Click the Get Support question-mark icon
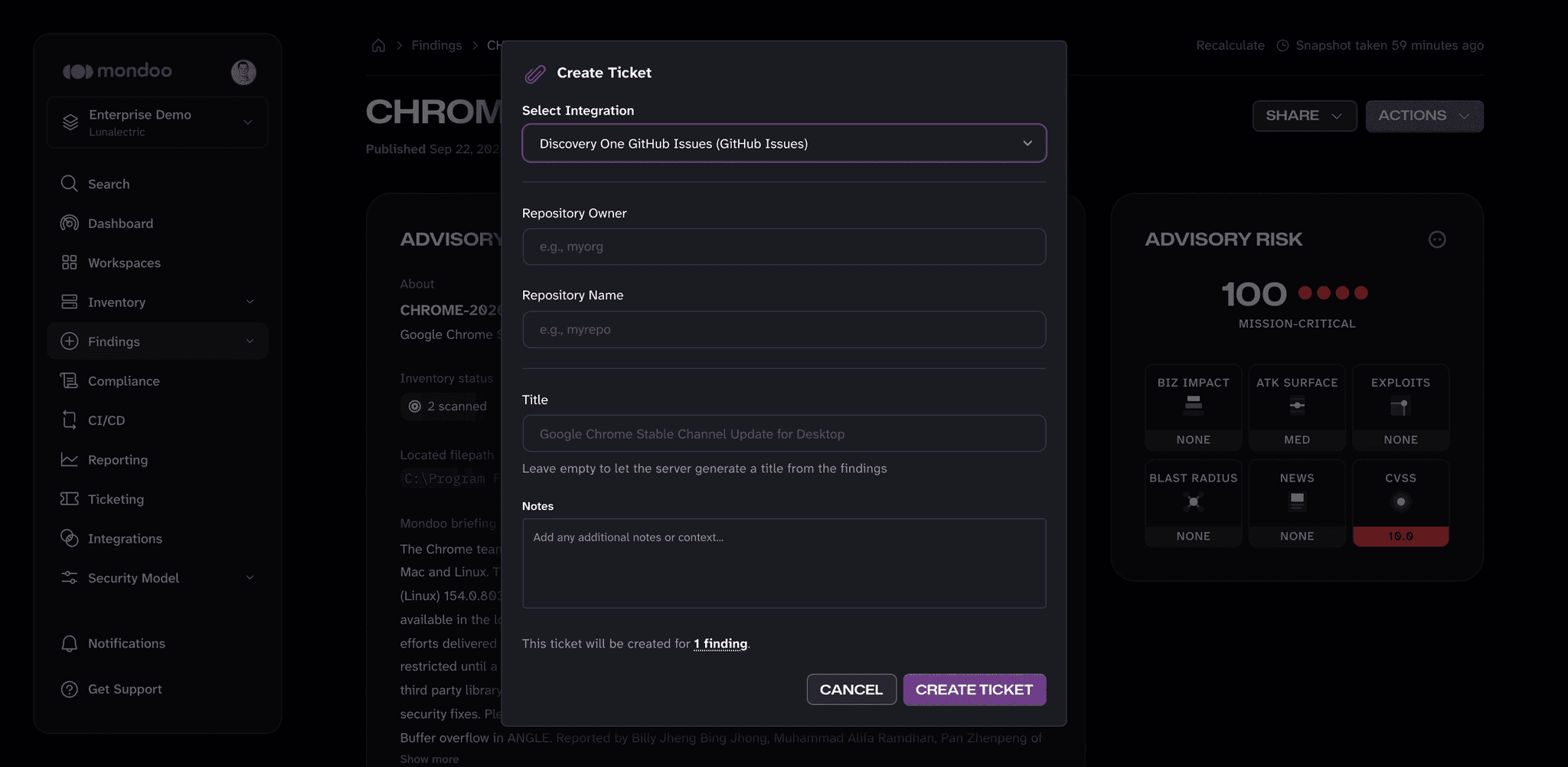 pos(70,689)
